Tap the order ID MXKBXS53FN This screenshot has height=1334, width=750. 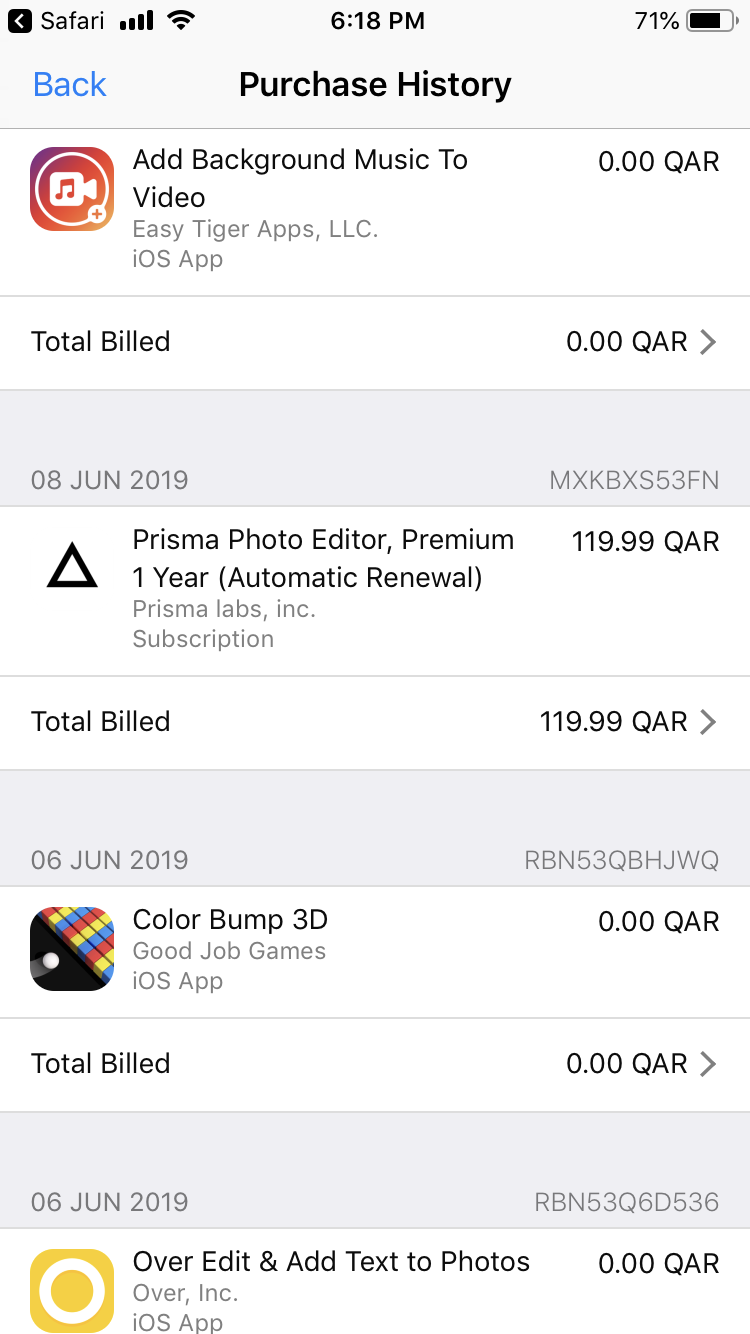pyautogui.click(x=634, y=480)
